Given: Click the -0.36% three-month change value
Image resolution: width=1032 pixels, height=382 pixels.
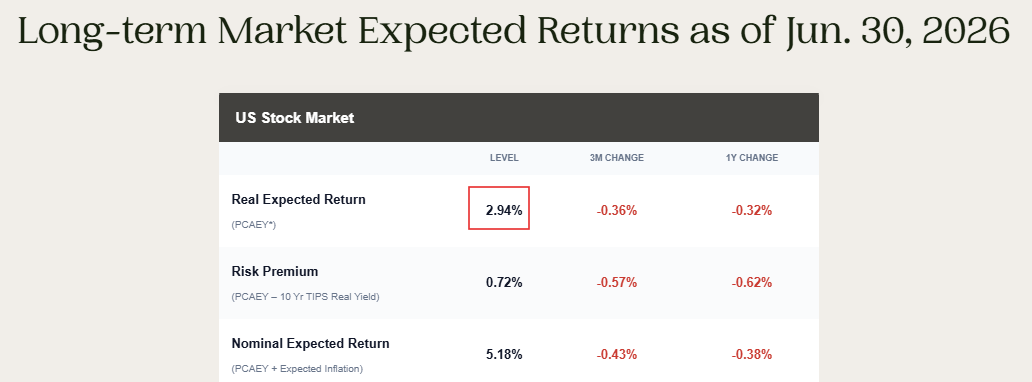Looking at the screenshot, I should [x=617, y=211].
